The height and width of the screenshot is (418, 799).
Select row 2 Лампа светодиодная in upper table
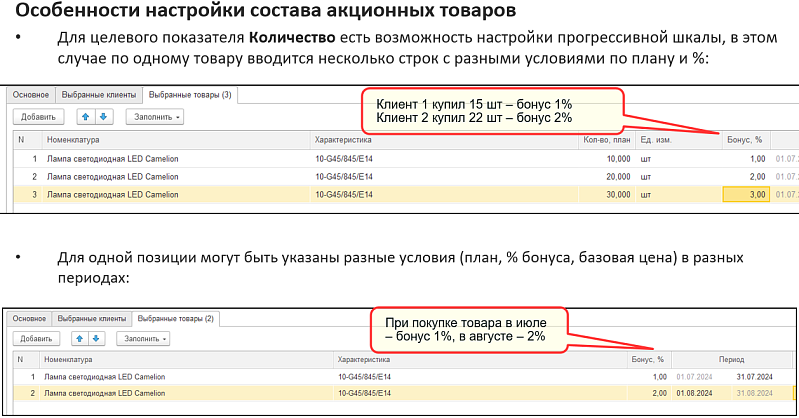pos(113,177)
